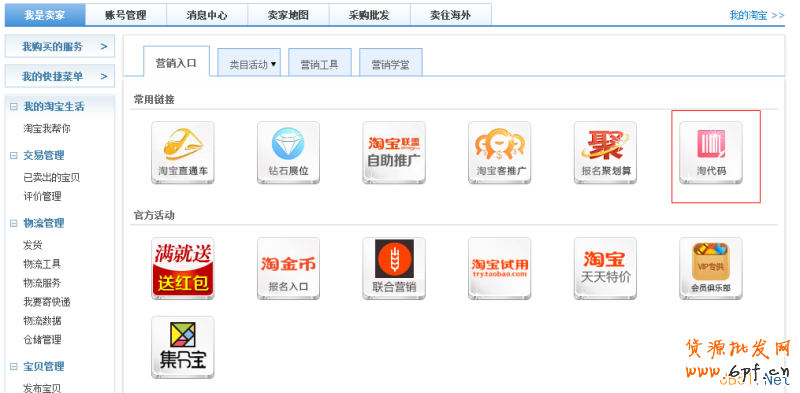This screenshot has width=800, height=393.
Task: Open the 发货 sidebar link
Action: coord(33,245)
